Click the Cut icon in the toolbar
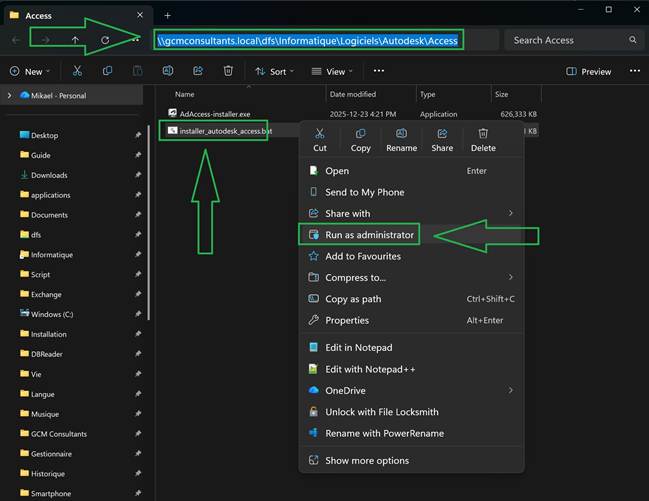The width and height of the screenshot is (649, 501). coord(77,71)
